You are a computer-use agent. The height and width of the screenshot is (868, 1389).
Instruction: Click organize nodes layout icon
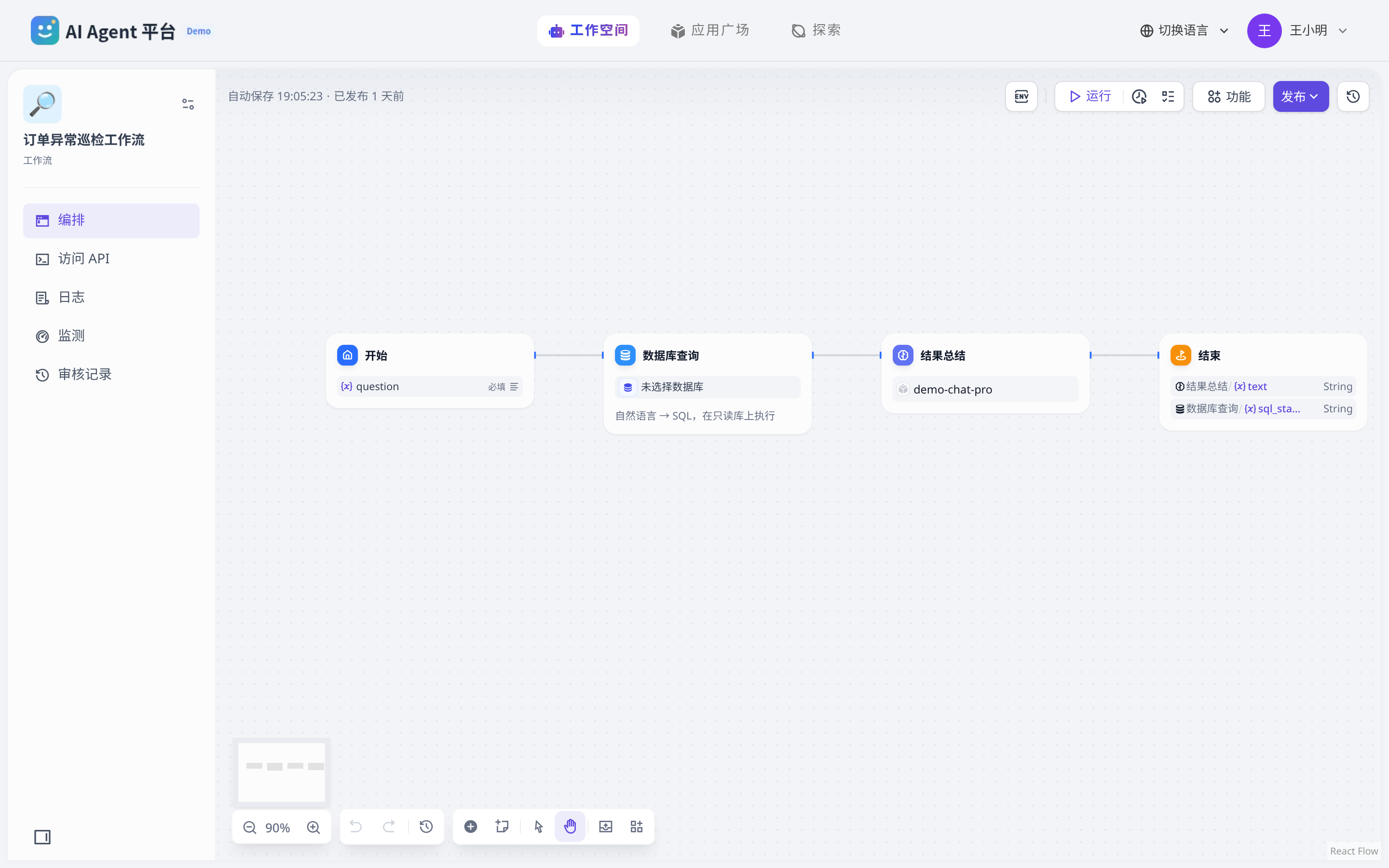637,827
